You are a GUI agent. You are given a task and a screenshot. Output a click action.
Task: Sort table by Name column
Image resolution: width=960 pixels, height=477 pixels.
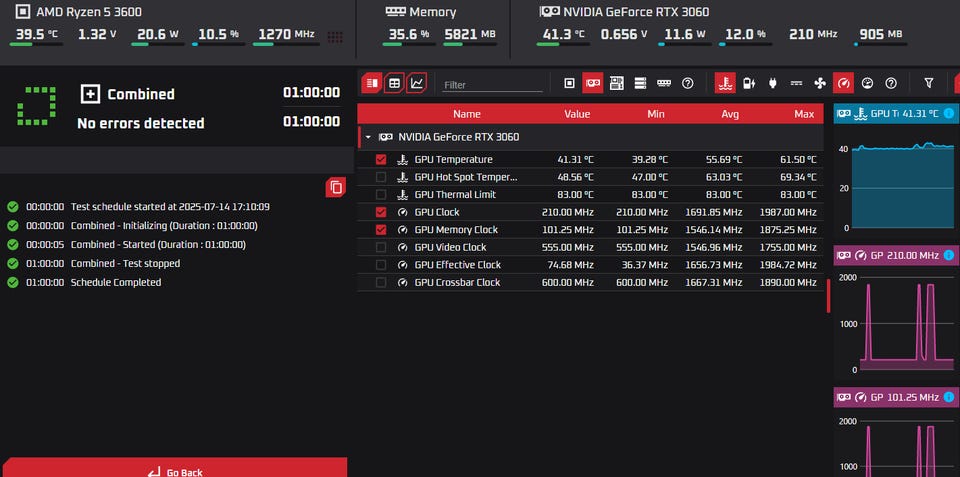click(x=467, y=114)
